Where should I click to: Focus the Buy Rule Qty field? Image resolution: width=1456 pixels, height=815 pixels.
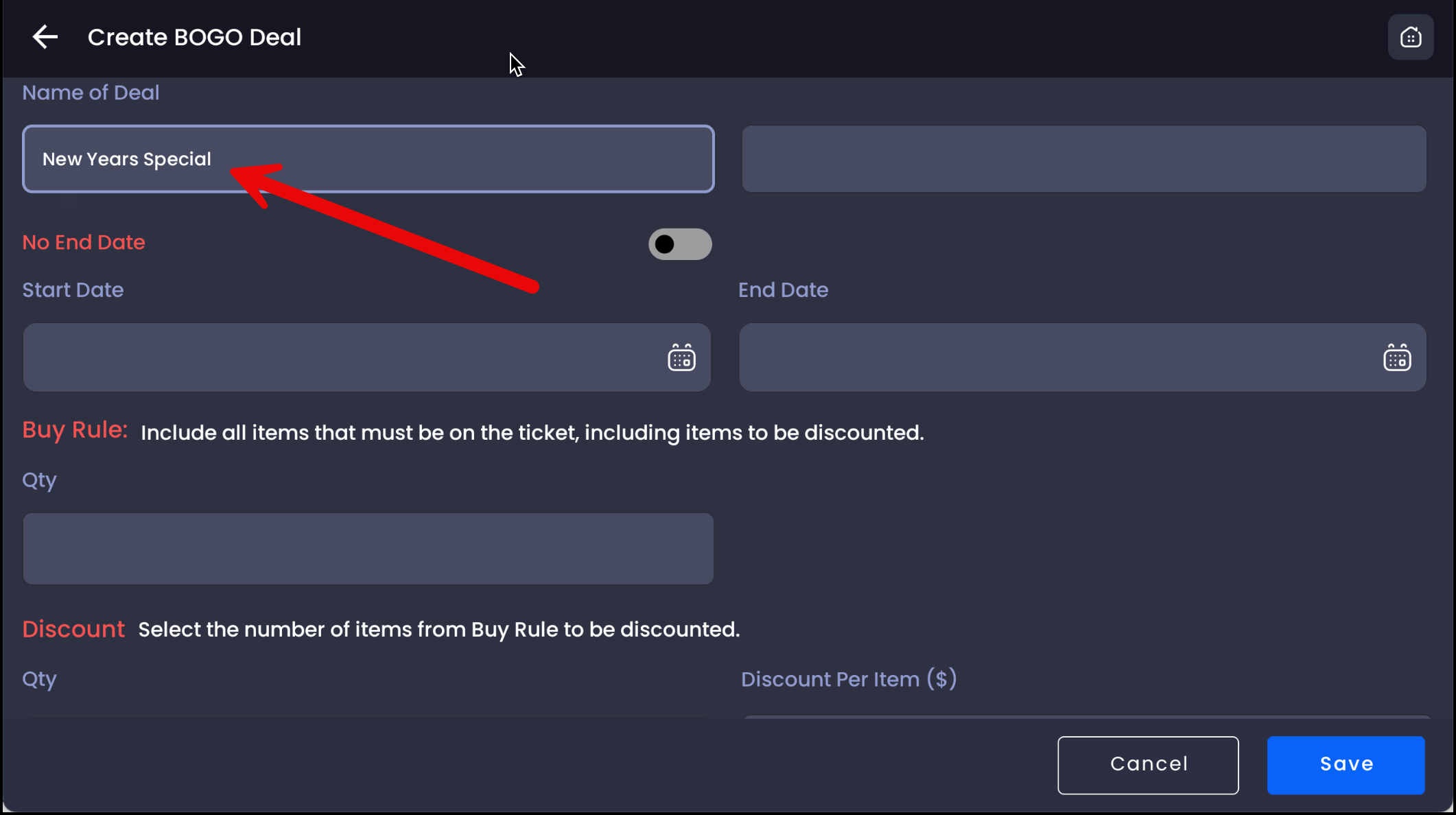tap(368, 549)
